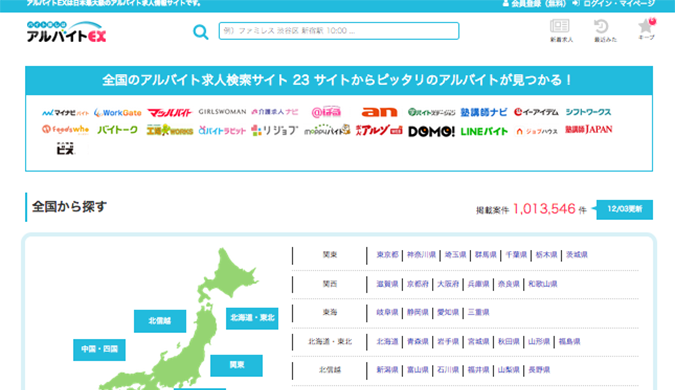Image resolution: width=675 pixels, height=390 pixels.
Task: Focus the job keyword search field
Action: (x=339, y=31)
